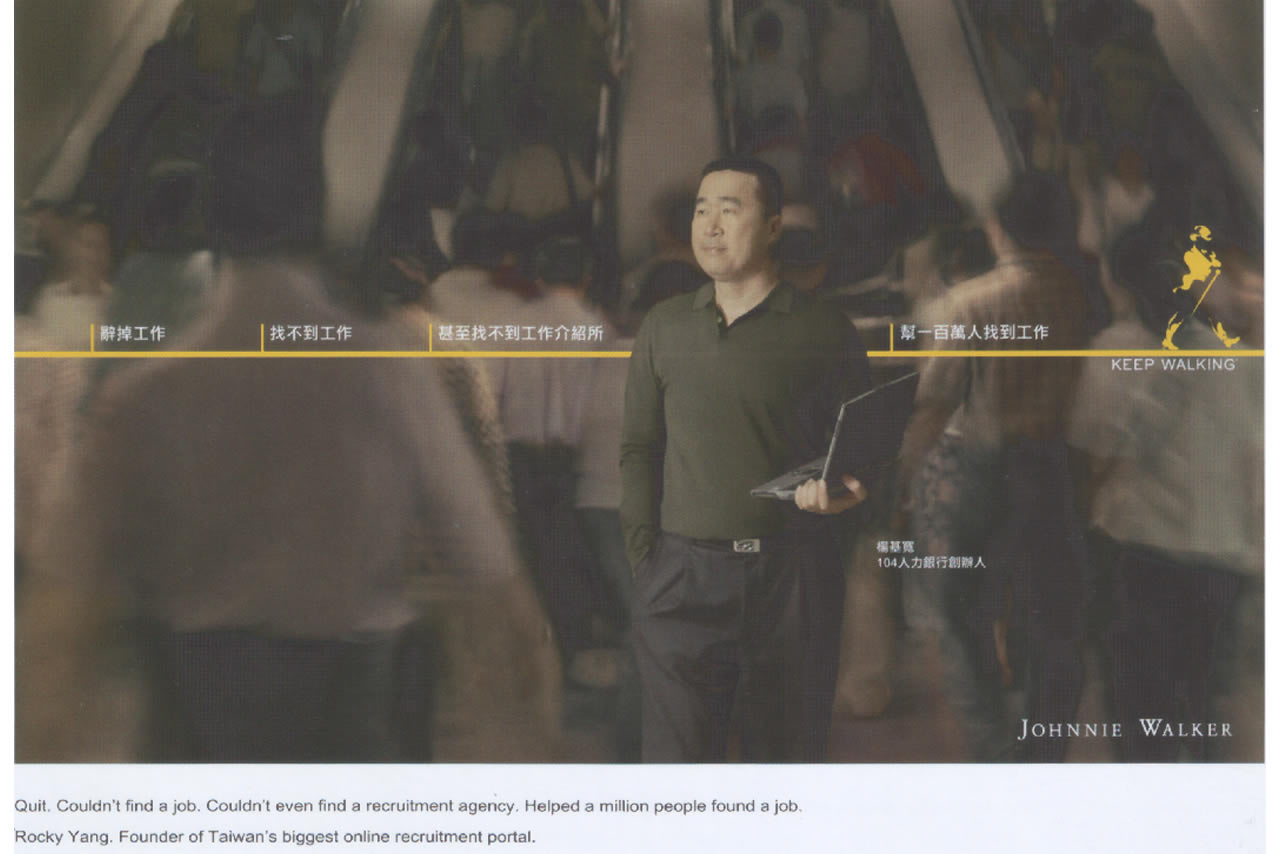Image resolution: width=1280 pixels, height=854 pixels.
Task: Click the "Rocky Yang. Founder" caption line
Action: pyautogui.click(x=275, y=837)
